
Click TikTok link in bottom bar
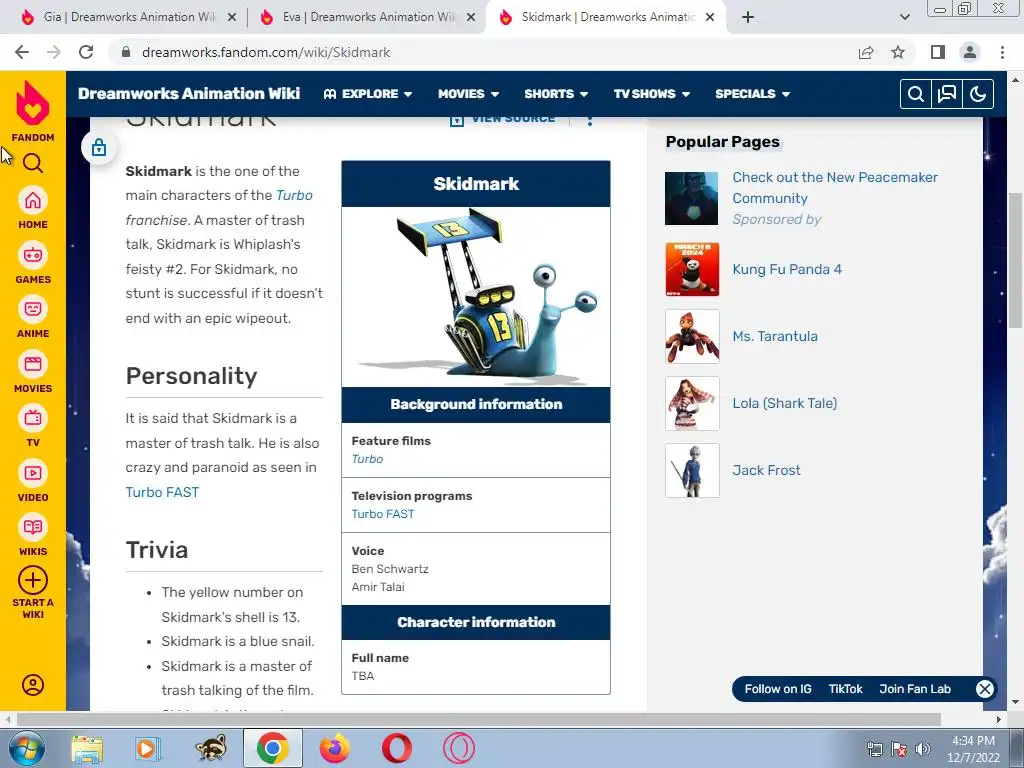tap(845, 689)
